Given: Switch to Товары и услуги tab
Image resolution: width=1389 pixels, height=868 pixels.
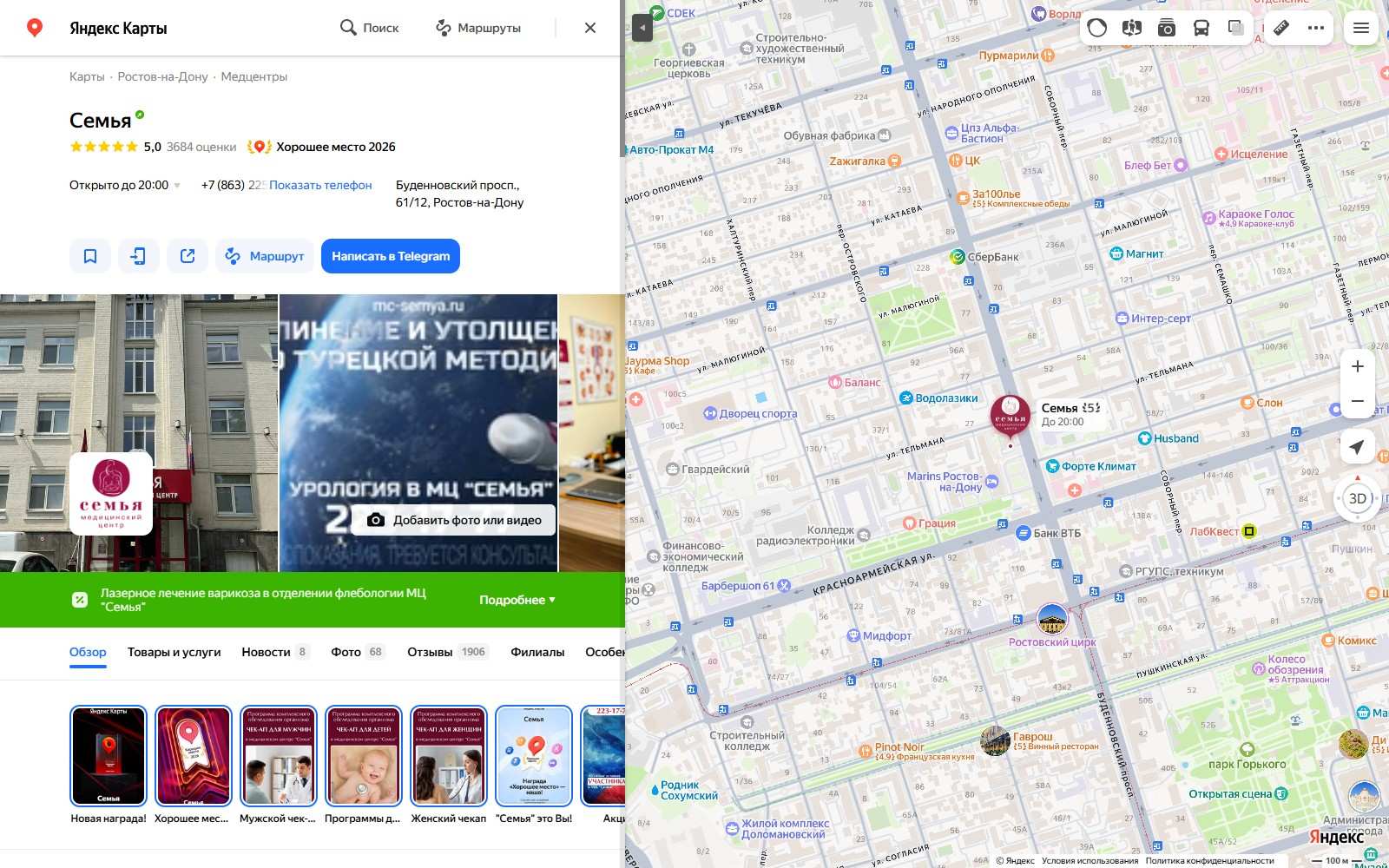Looking at the screenshot, I should pos(174,652).
